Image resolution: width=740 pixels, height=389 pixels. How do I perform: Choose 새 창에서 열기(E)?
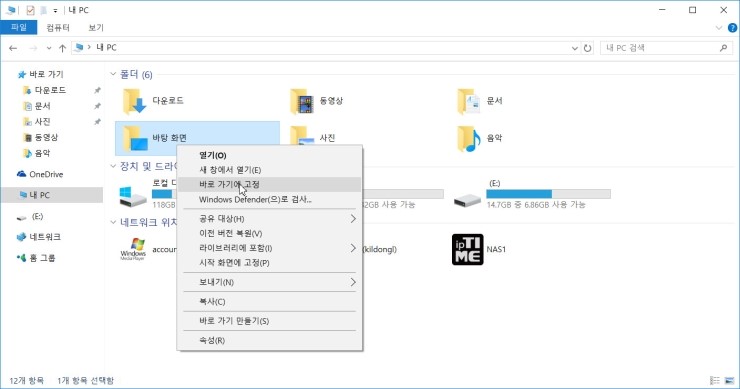click(x=269, y=170)
